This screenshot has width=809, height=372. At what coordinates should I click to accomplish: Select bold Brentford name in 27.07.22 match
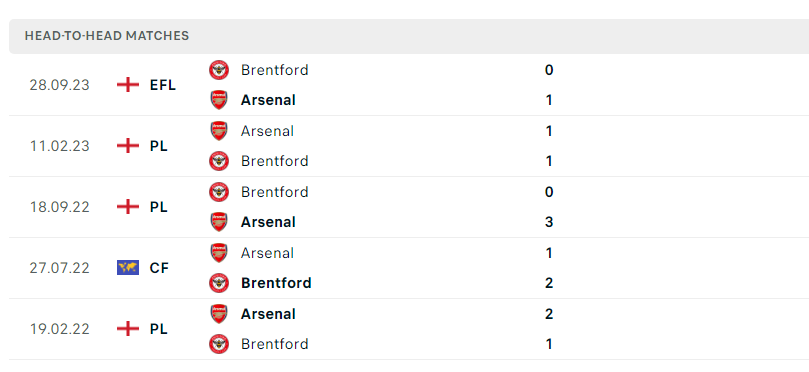click(276, 283)
